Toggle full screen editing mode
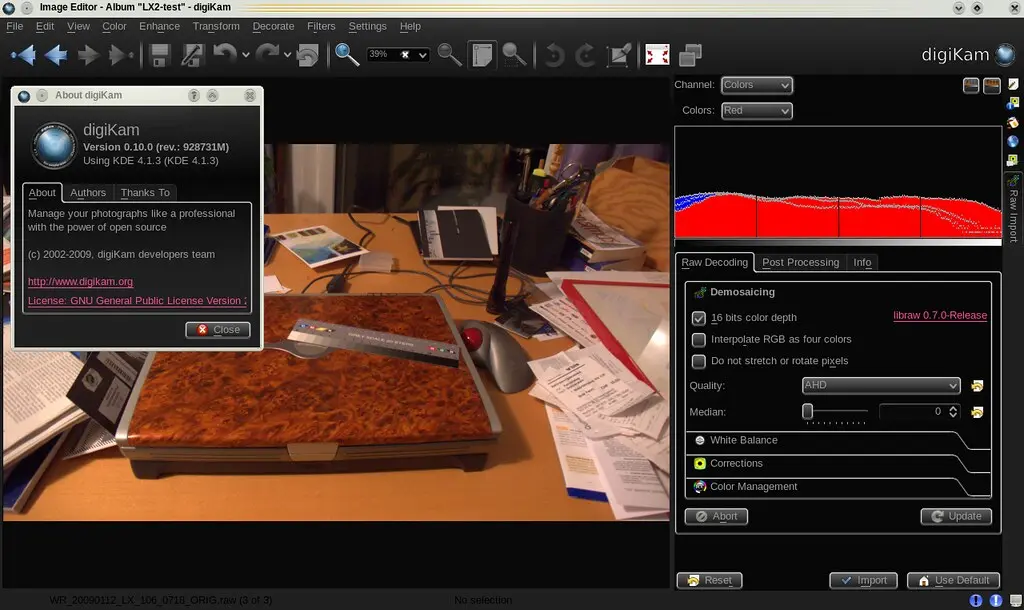This screenshot has height=610, width=1024. (x=656, y=55)
